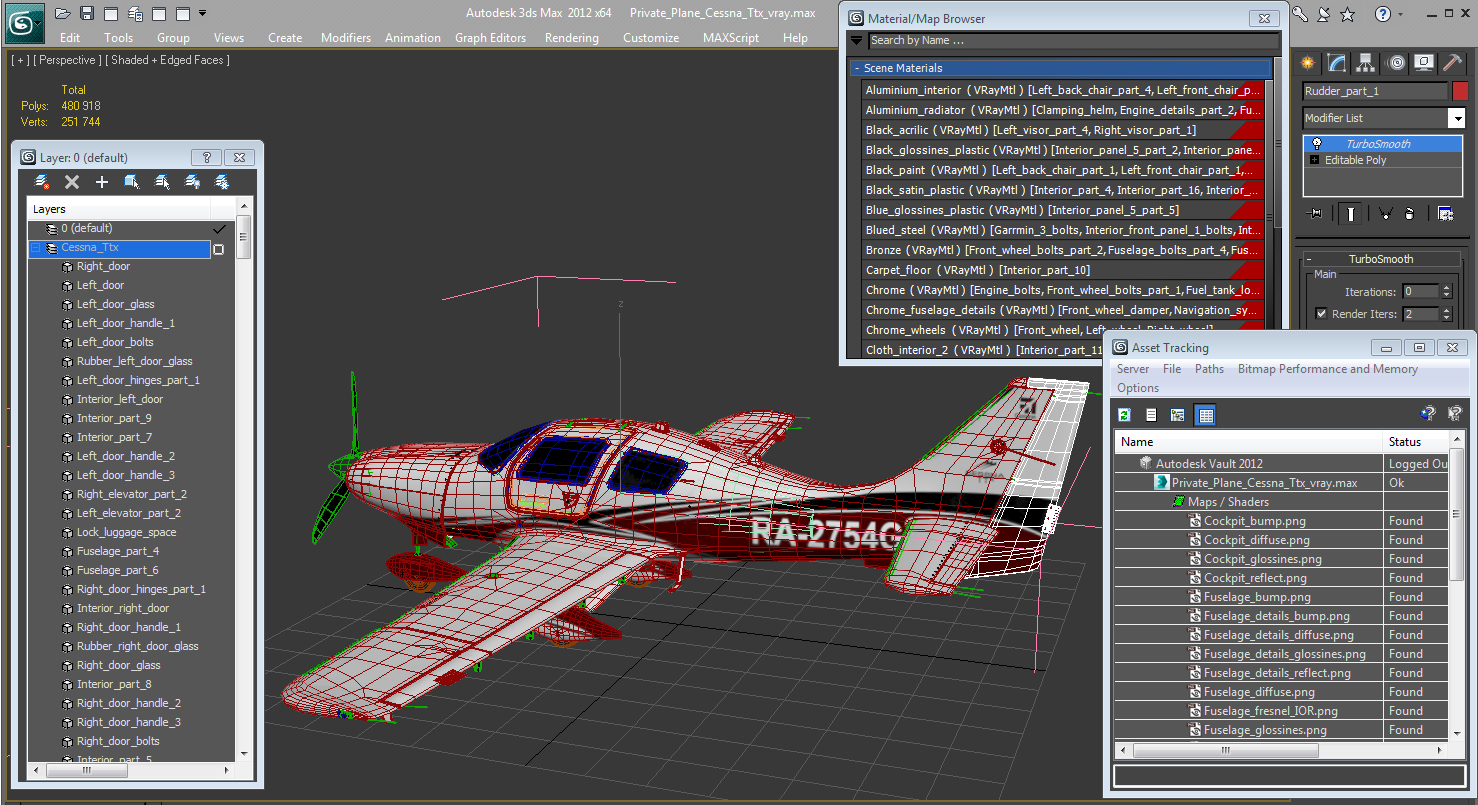The height and width of the screenshot is (805, 1478).
Task: Open the Rendering menu
Action: pyautogui.click(x=572, y=38)
